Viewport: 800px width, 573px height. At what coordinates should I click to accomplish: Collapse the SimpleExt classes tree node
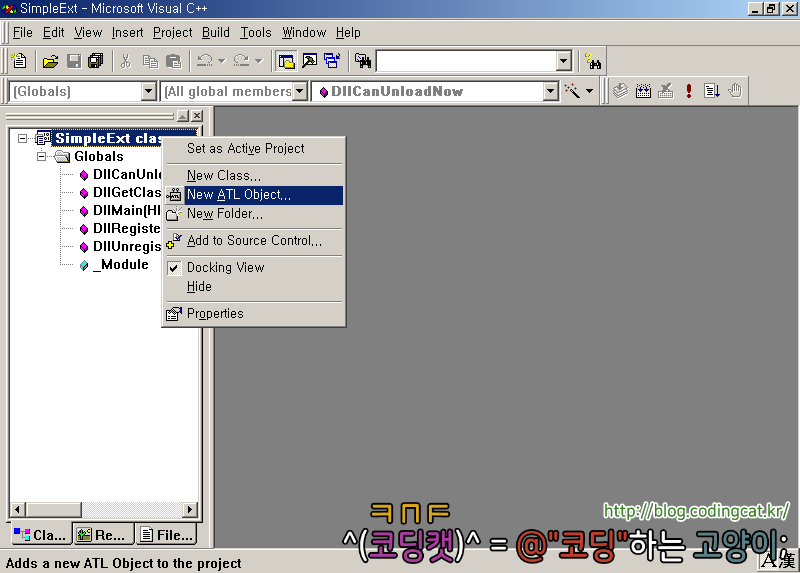tap(22, 138)
